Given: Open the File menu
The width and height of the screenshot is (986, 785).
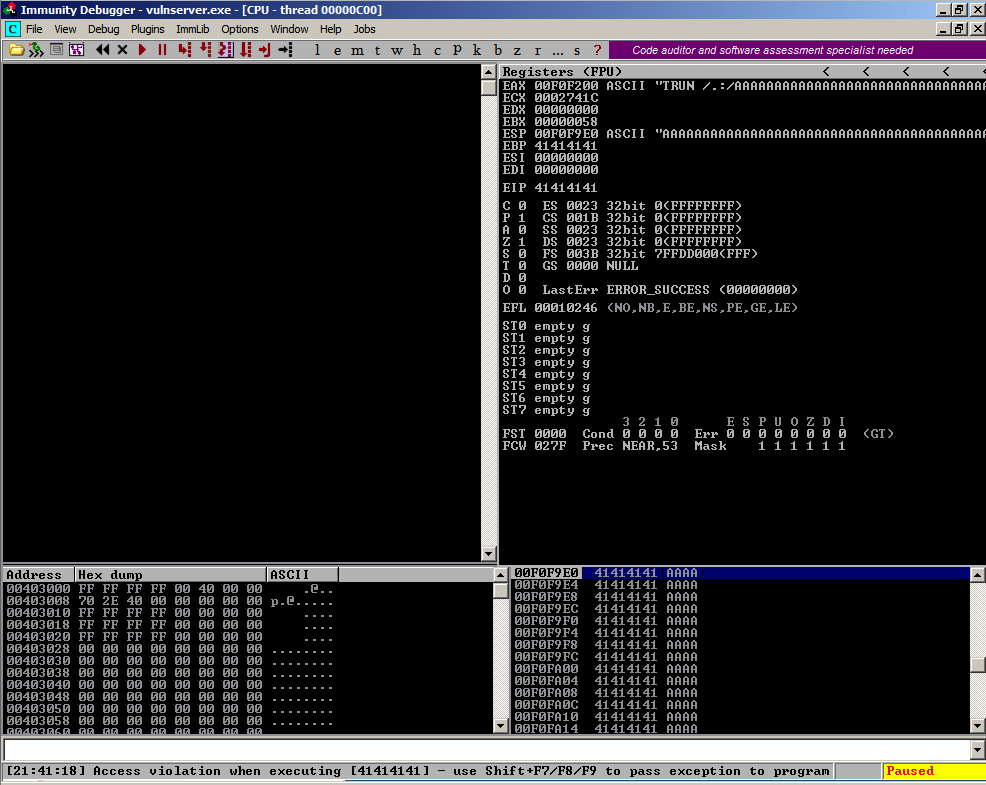Looking at the screenshot, I should [34, 29].
